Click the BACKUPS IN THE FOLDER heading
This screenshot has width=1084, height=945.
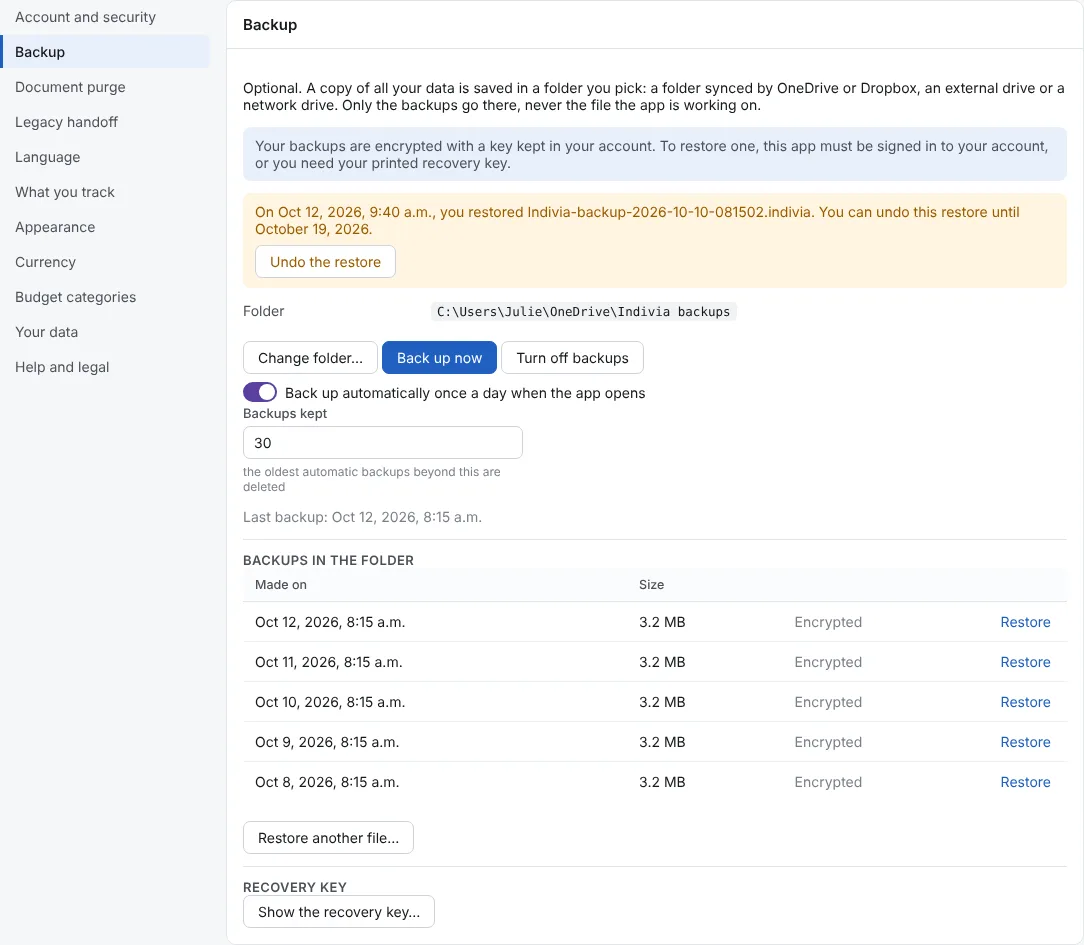pyautogui.click(x=328, y=561)
